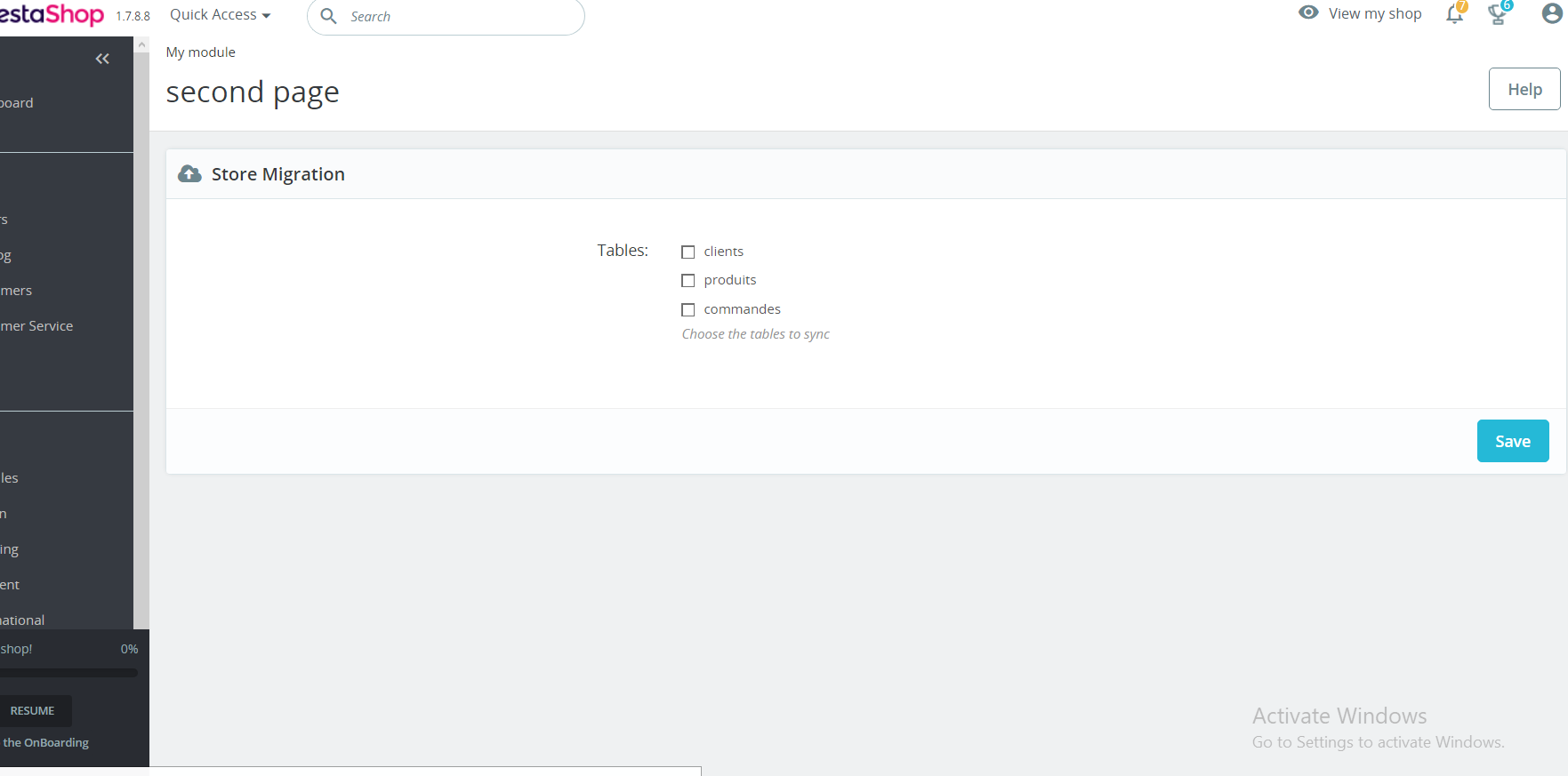Click the Choose the tables to sync hint
Viewport: 1568px width, 776px height.
[x=756, y=334]
